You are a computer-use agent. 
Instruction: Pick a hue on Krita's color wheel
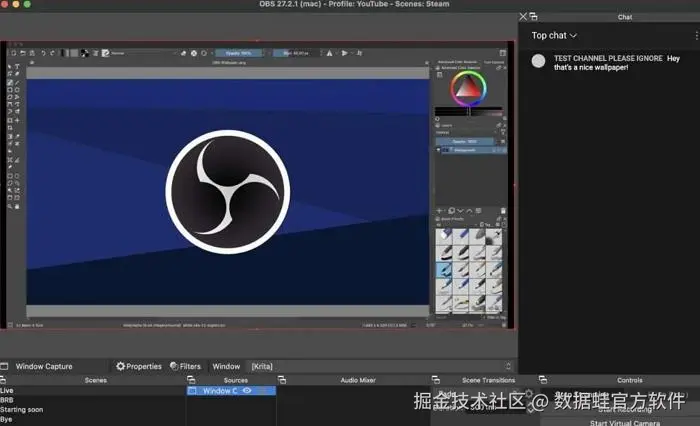click(468, 88)
